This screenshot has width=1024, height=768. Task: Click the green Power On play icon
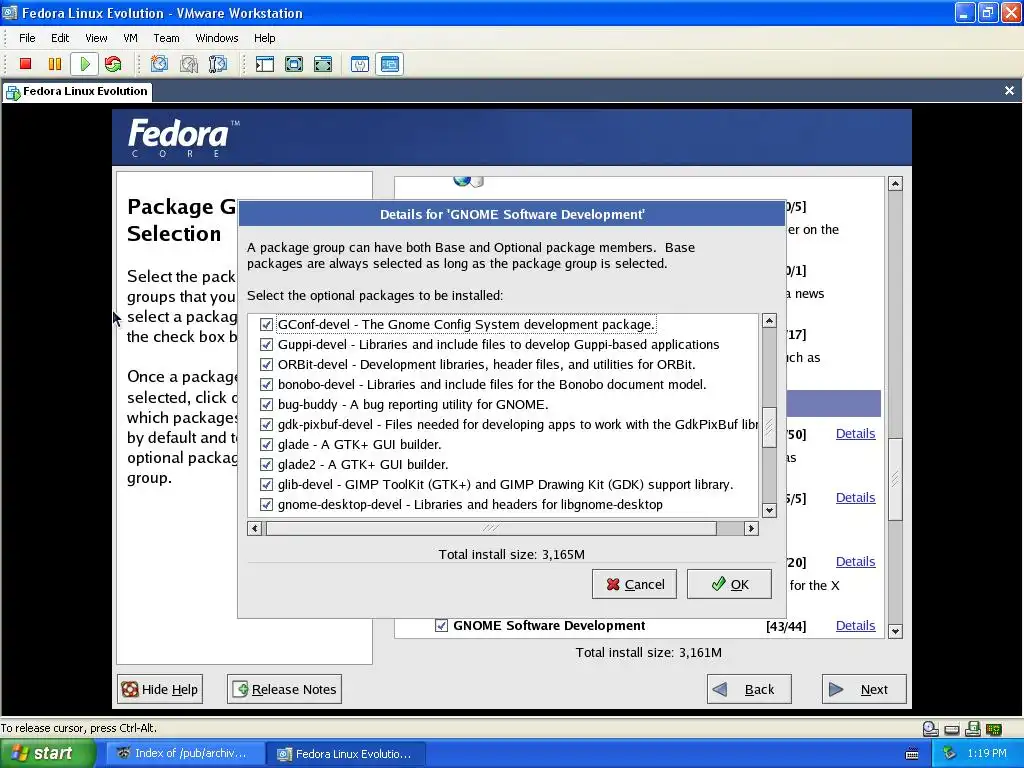[x=85, y=64]
